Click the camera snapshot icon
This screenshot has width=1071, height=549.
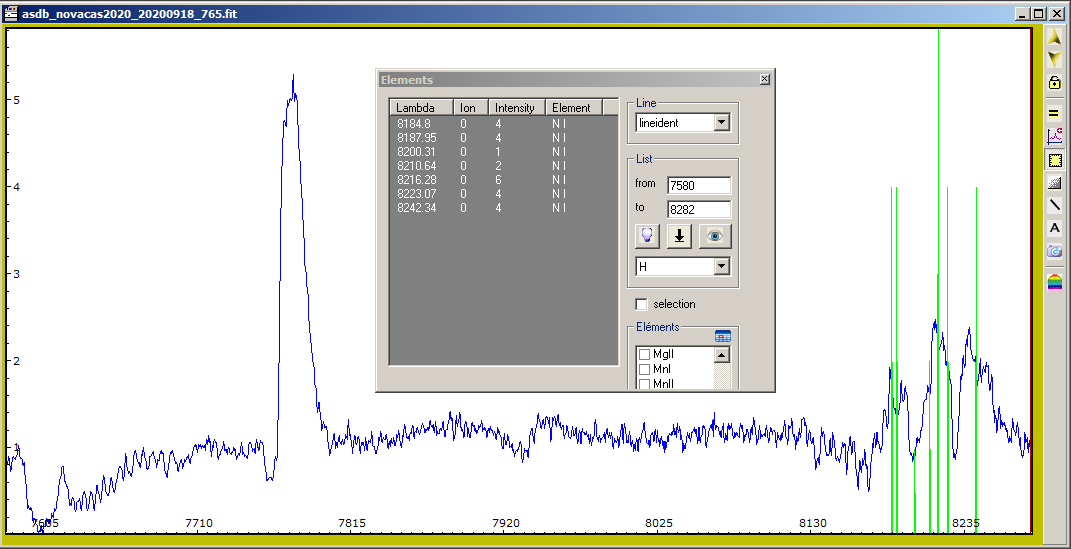click(1054, 251)
